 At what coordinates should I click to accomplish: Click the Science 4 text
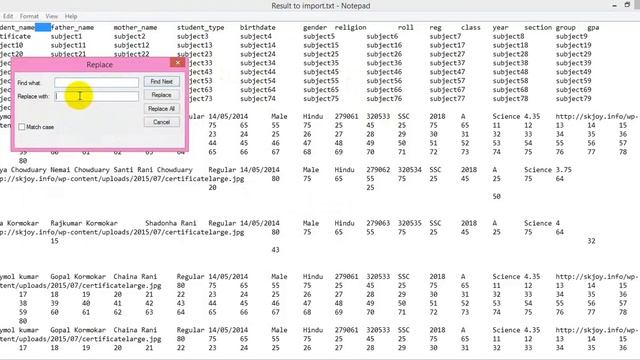542,223
